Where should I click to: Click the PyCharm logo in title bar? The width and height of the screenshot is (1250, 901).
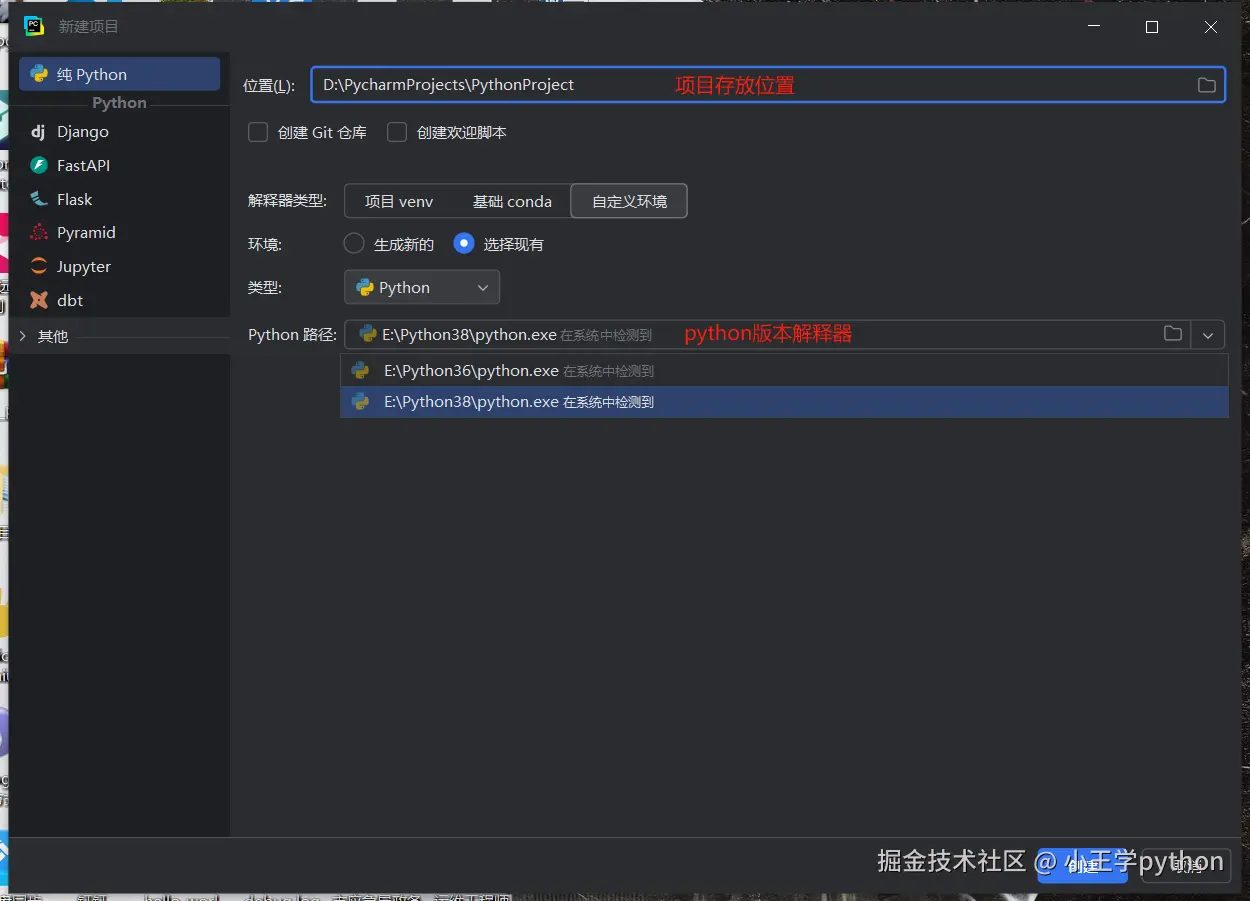click(34, 26)
